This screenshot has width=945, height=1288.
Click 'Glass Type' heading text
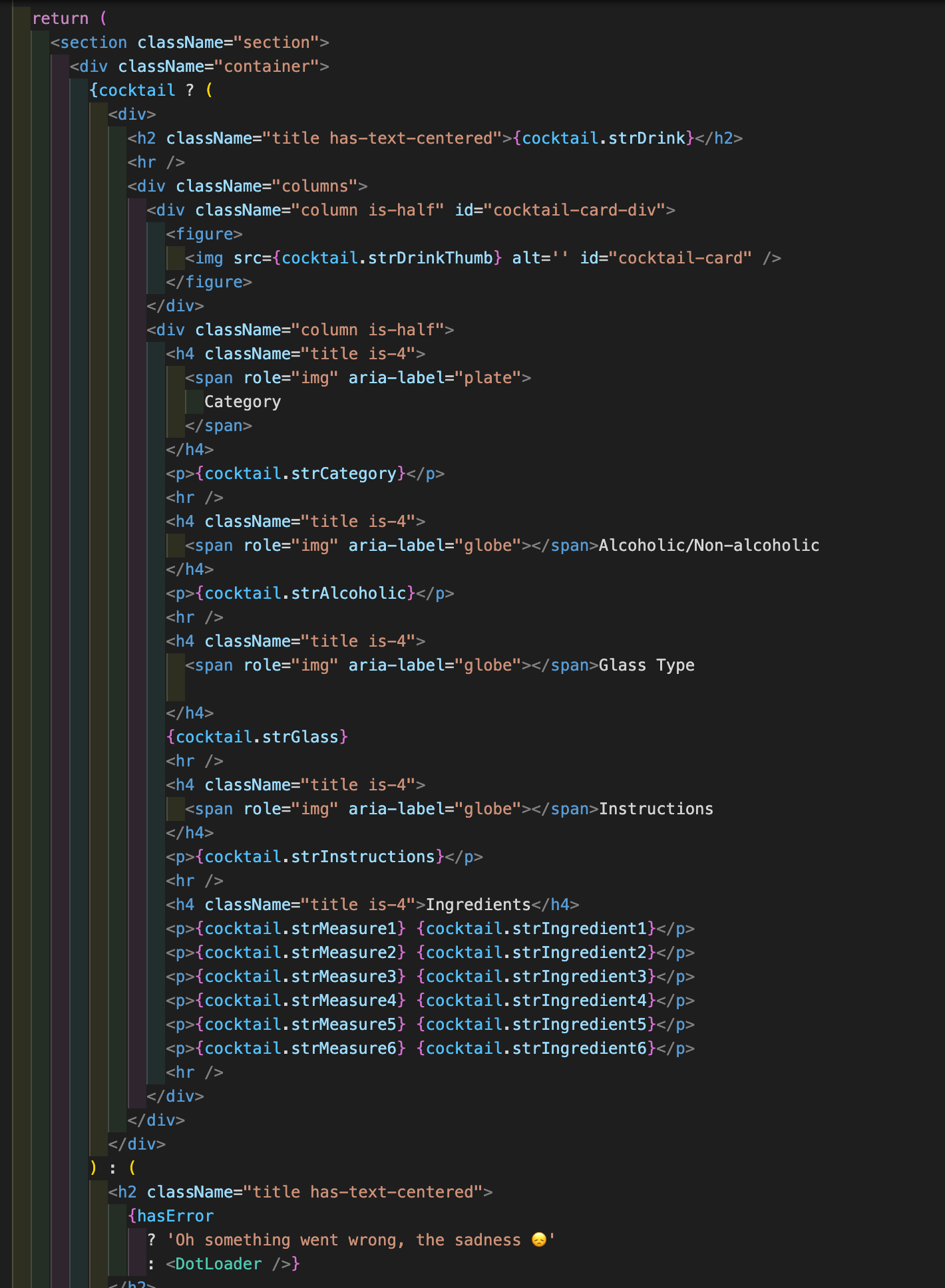point(647,665)
